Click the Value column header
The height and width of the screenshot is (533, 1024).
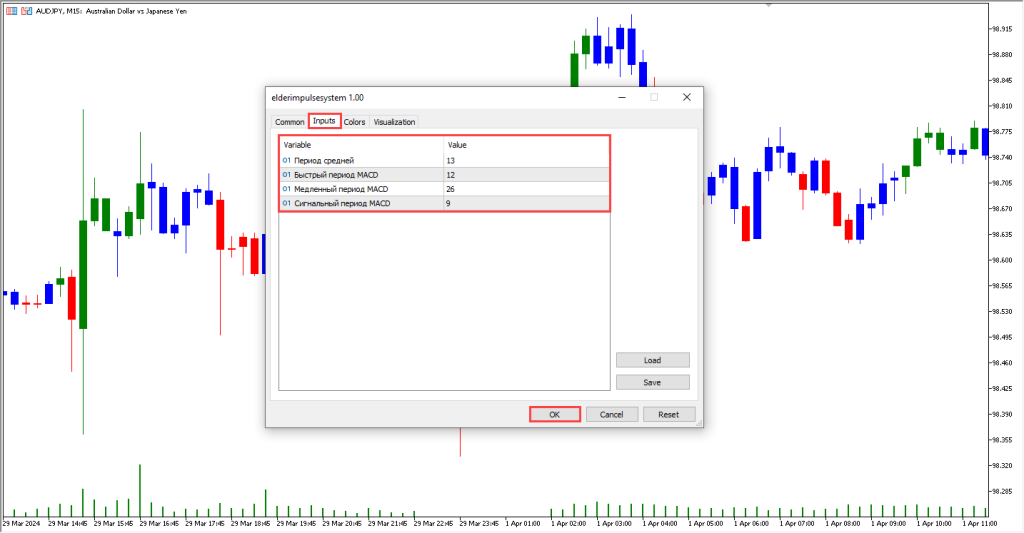[526, 145]
